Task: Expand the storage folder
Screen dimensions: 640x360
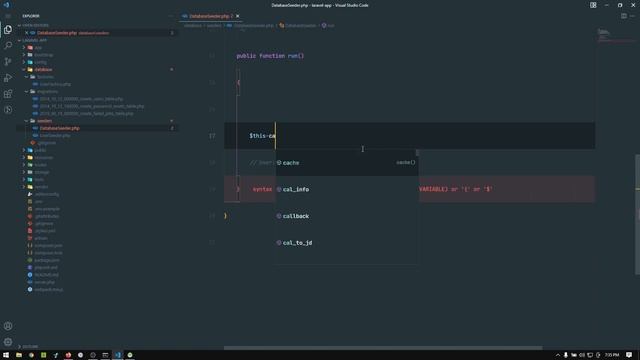Action: click(x=42, y=172)
